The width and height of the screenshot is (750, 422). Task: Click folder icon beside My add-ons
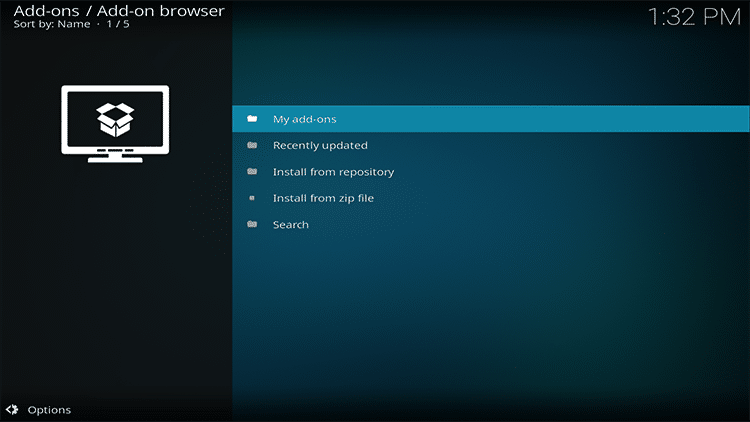(x=252, y=119)
